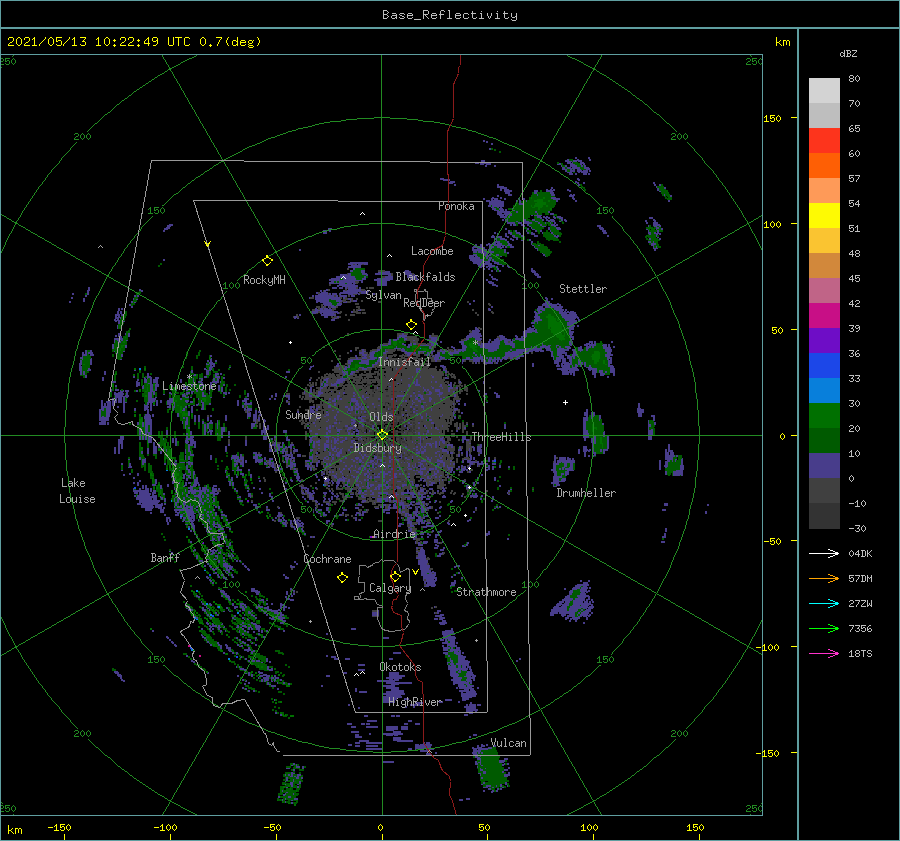Click the Lake Louise label

coord(77,491)
